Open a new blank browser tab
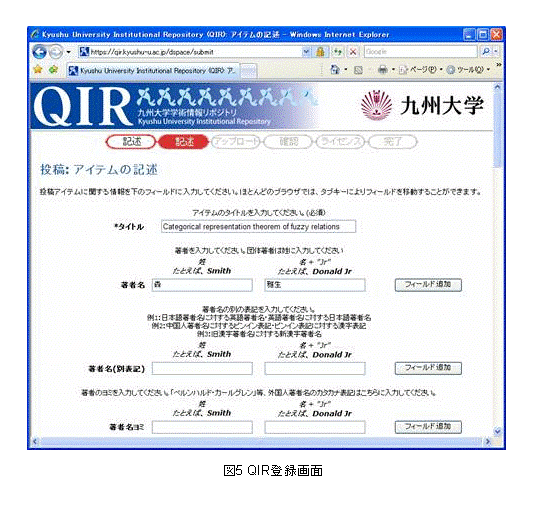The image size is (556, 510). coord(249,71)
